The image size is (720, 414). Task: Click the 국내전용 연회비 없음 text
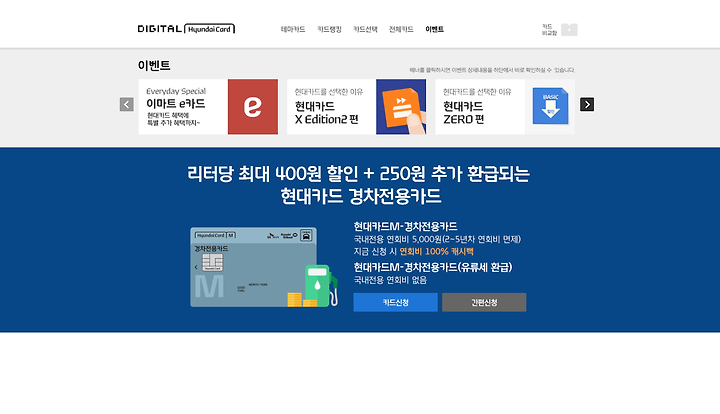pyautogui.click(x=390, y=280)
